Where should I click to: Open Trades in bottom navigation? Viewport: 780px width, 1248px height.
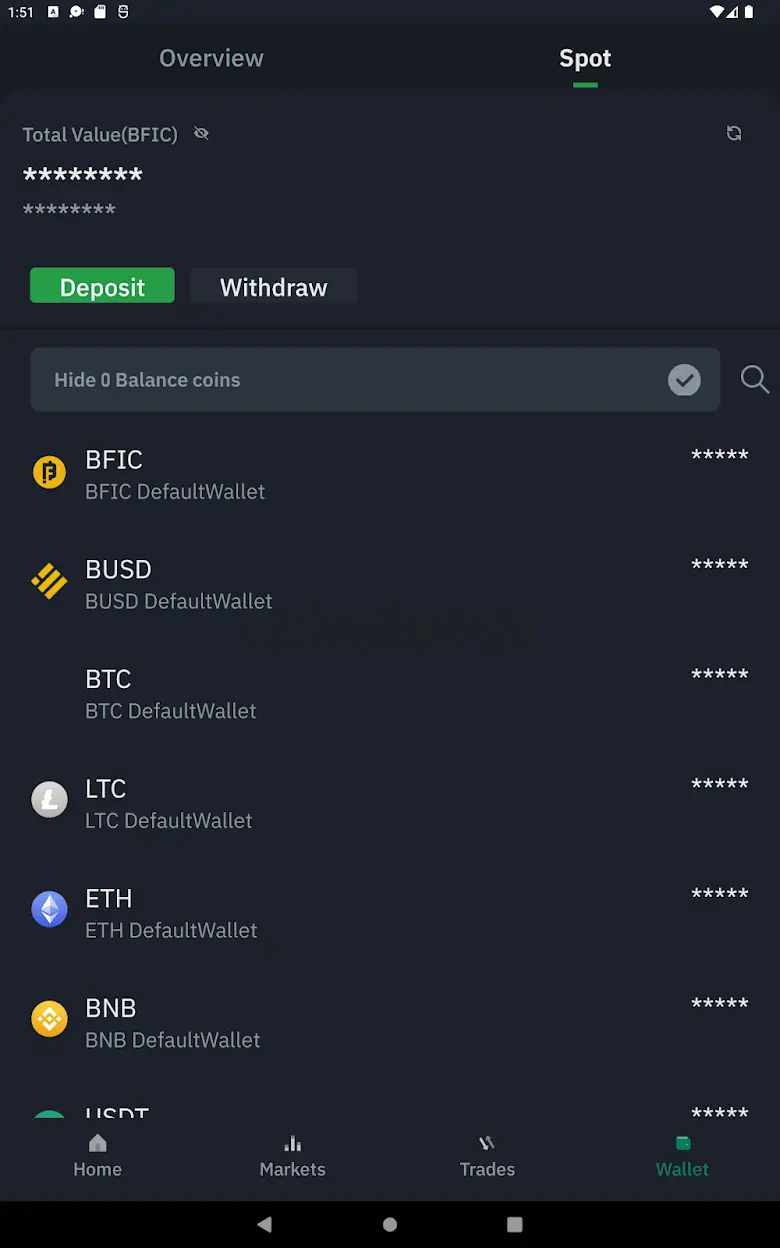pyautogui.click(x=487, y=1156)
